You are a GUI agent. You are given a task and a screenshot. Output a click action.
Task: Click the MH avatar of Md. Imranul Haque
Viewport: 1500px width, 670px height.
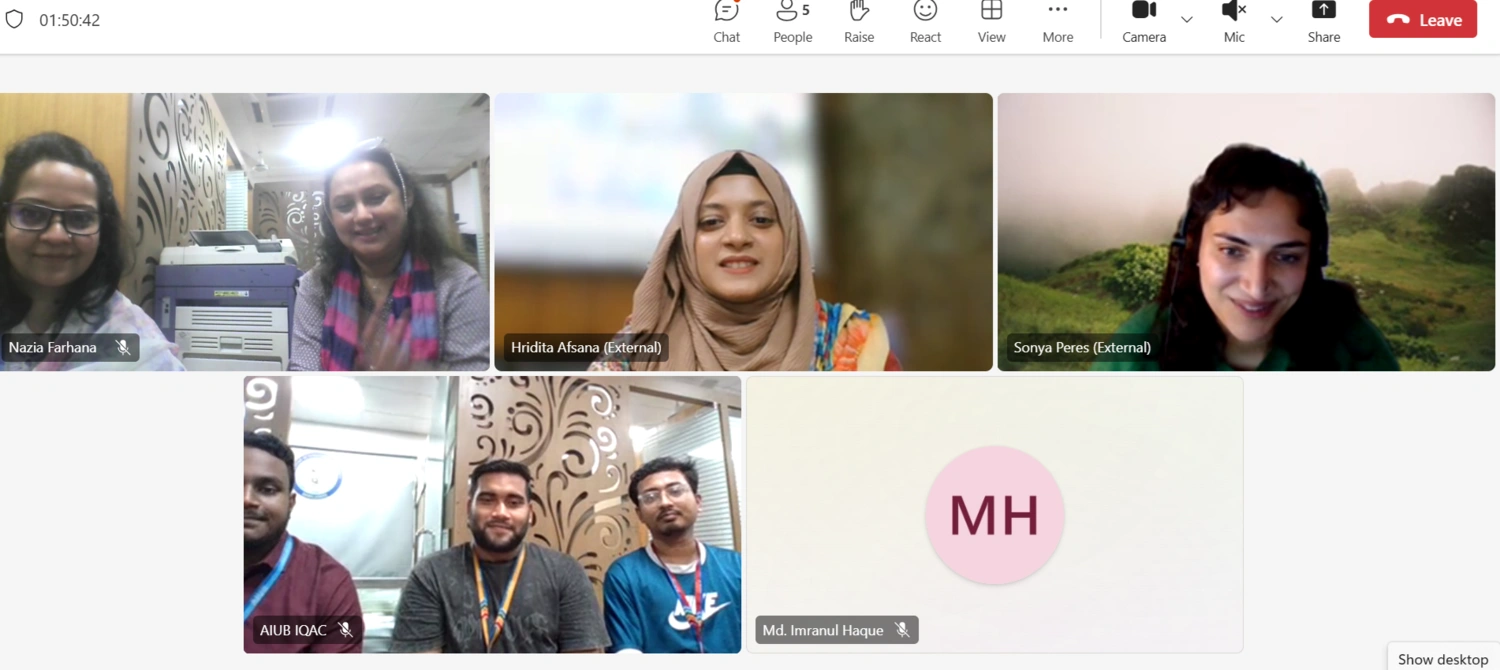tap(994, 515)
